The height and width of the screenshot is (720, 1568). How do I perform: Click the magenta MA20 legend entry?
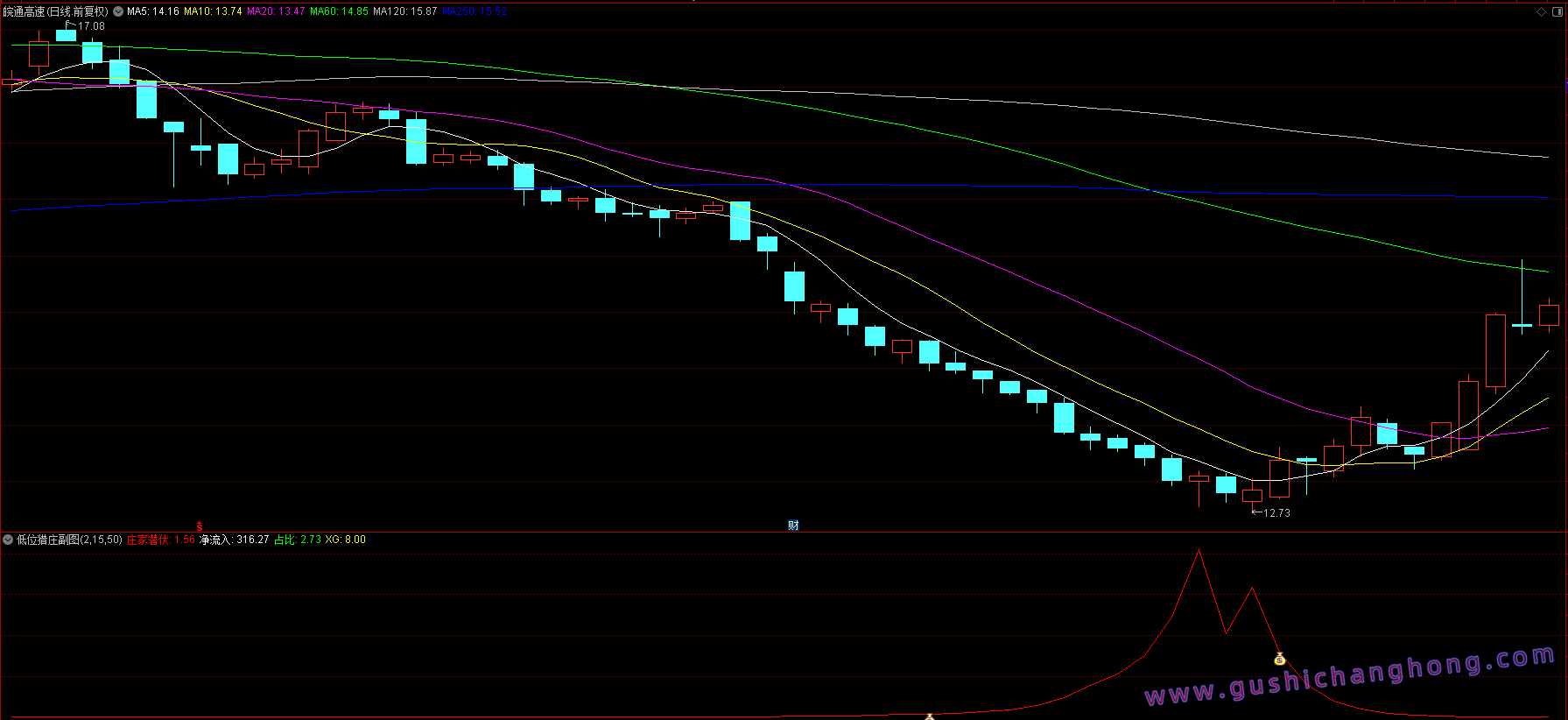tap(276, 11)
